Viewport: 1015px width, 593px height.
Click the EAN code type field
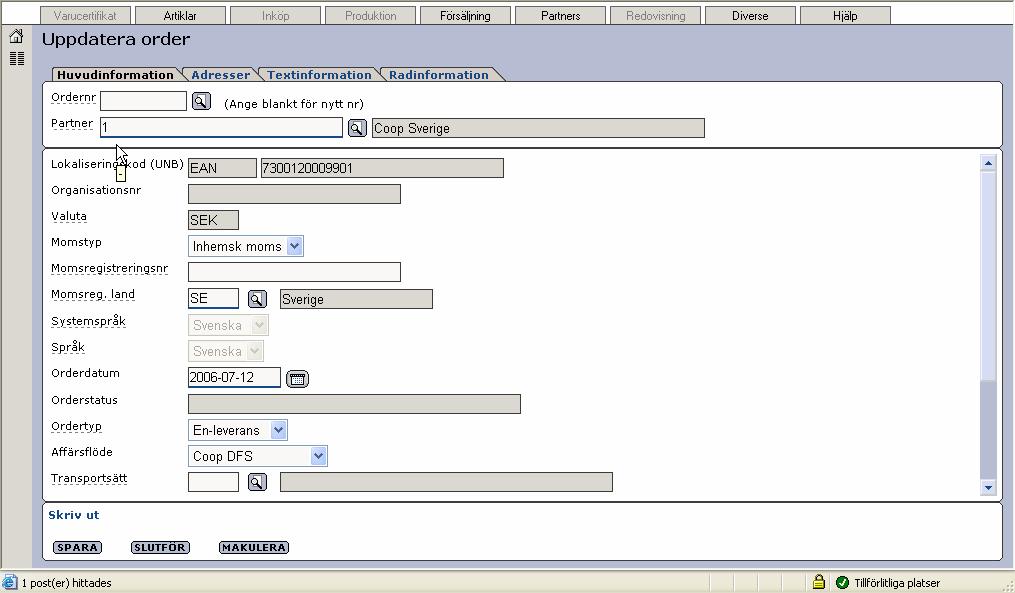pos(222,168)
